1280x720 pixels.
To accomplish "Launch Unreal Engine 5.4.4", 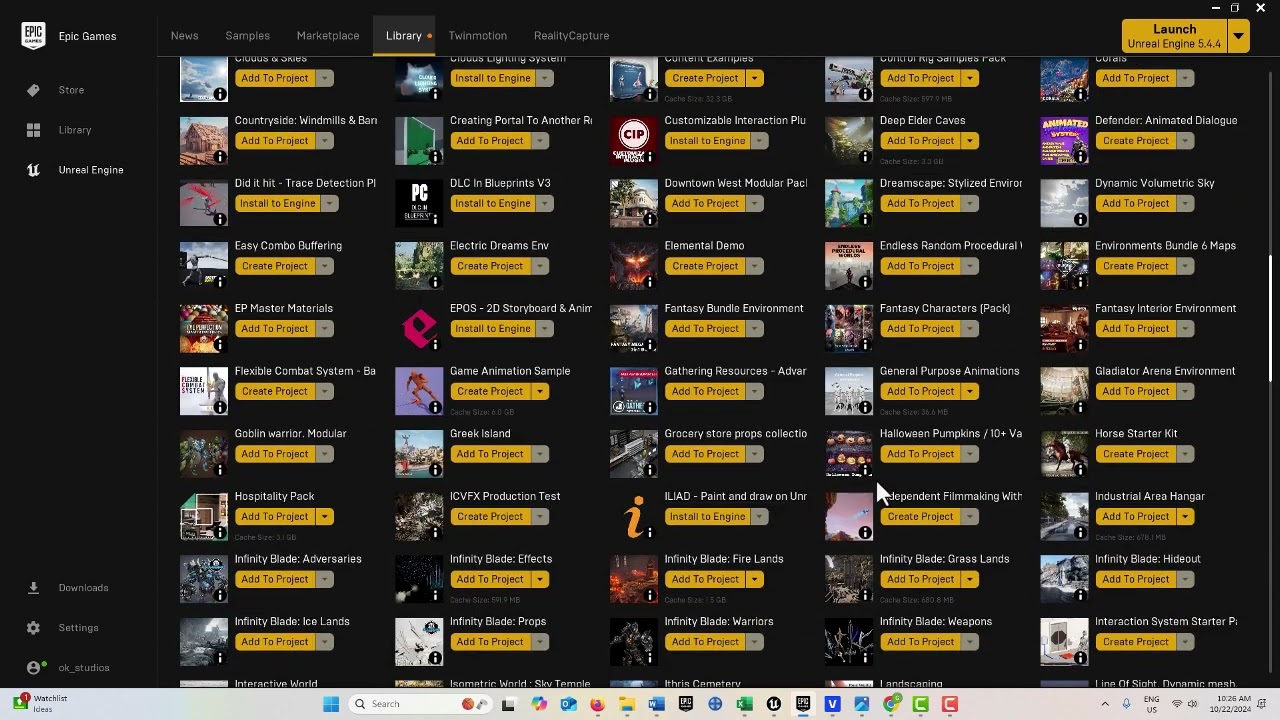I will [x=1175, y=36].
